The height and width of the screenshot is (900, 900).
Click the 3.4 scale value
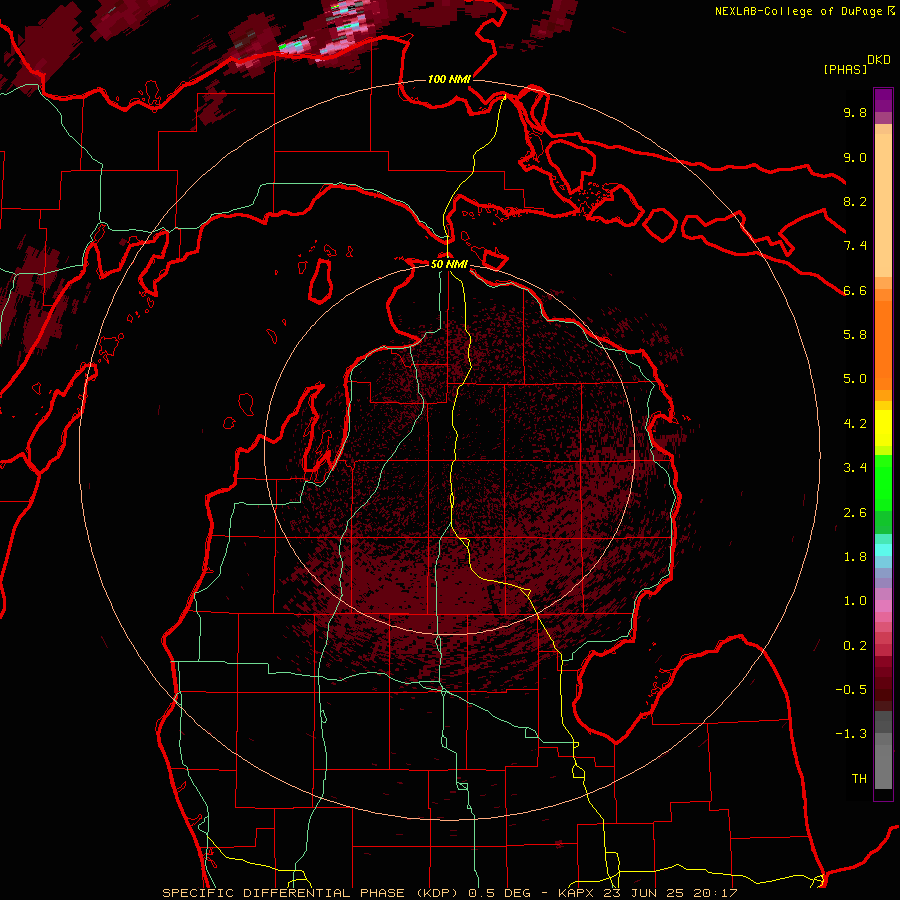(855, 468)
